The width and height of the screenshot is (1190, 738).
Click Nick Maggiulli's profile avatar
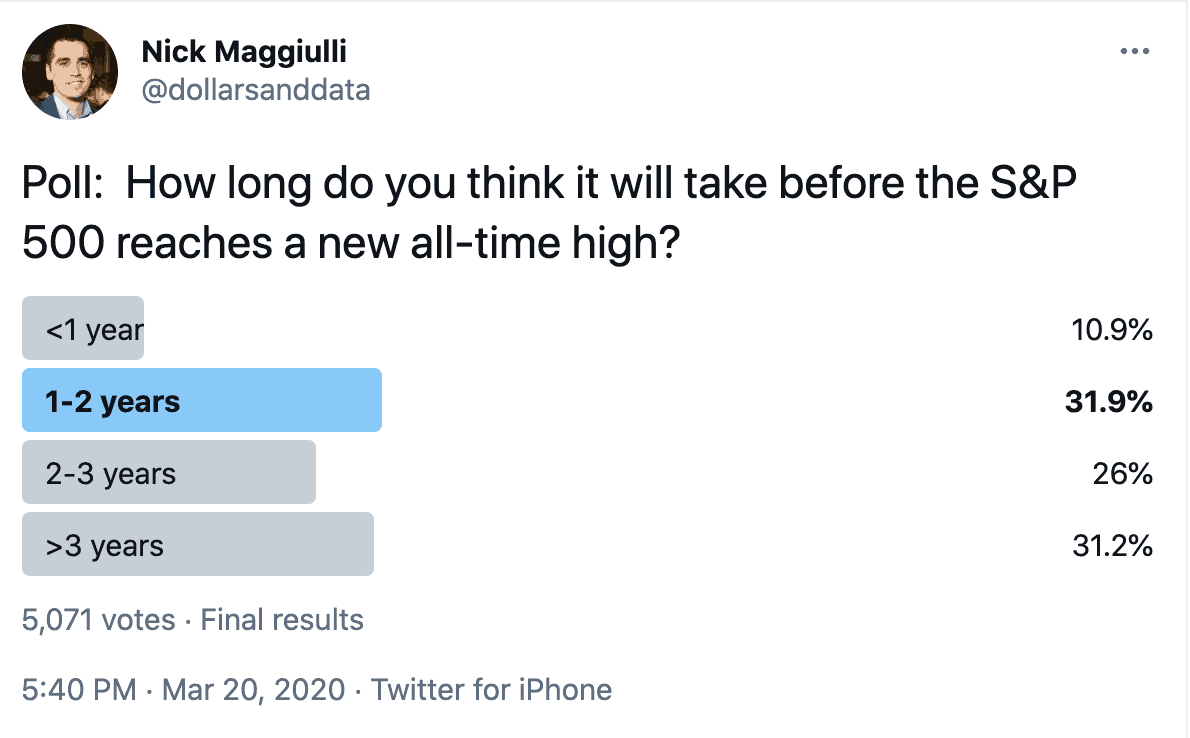pyautogui.click(x=70, y=72)
